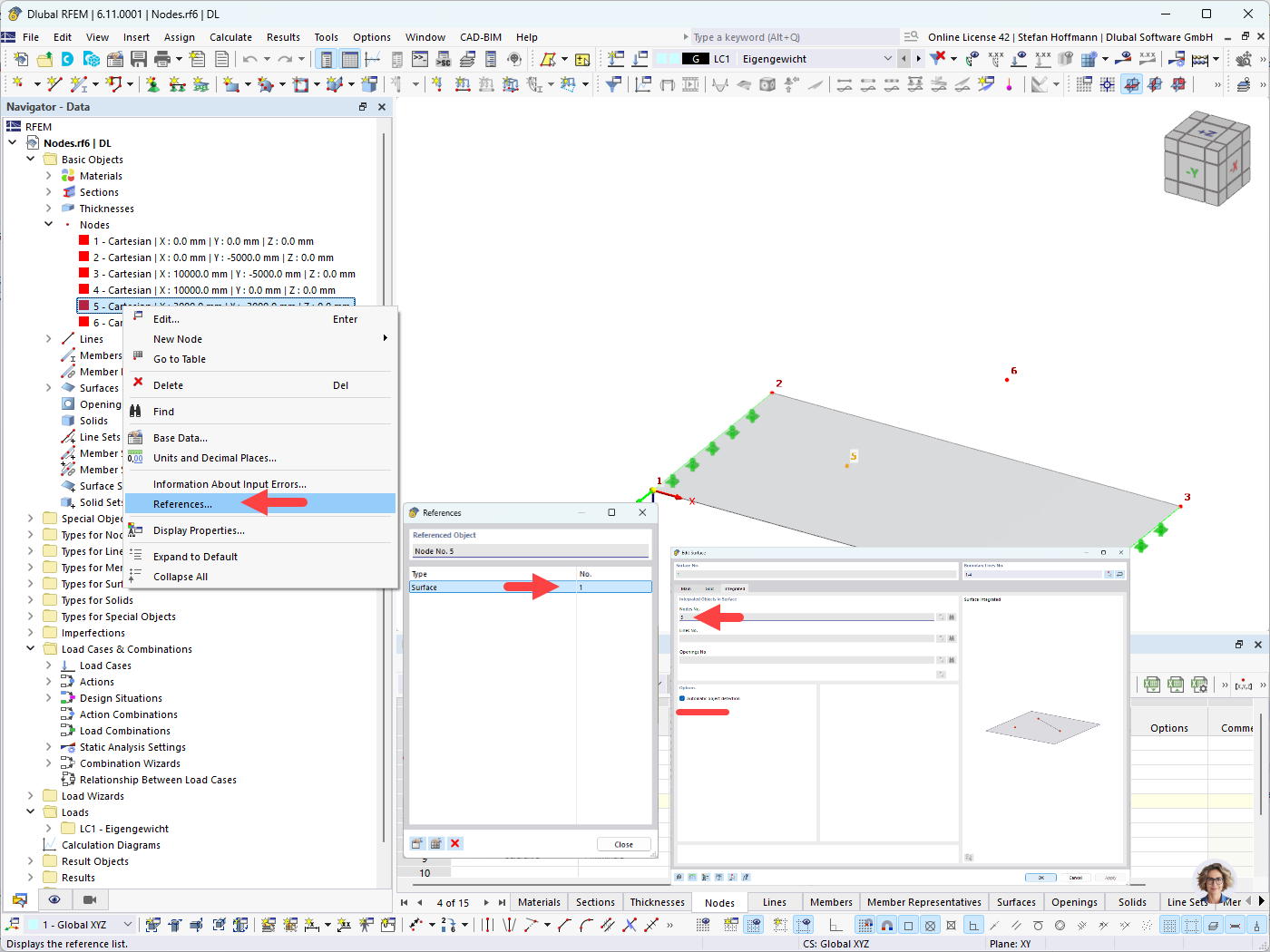Toggle Automatic object detection checkbox in Edit Surface
The image size is (1270, 952).
coord(682,698)
